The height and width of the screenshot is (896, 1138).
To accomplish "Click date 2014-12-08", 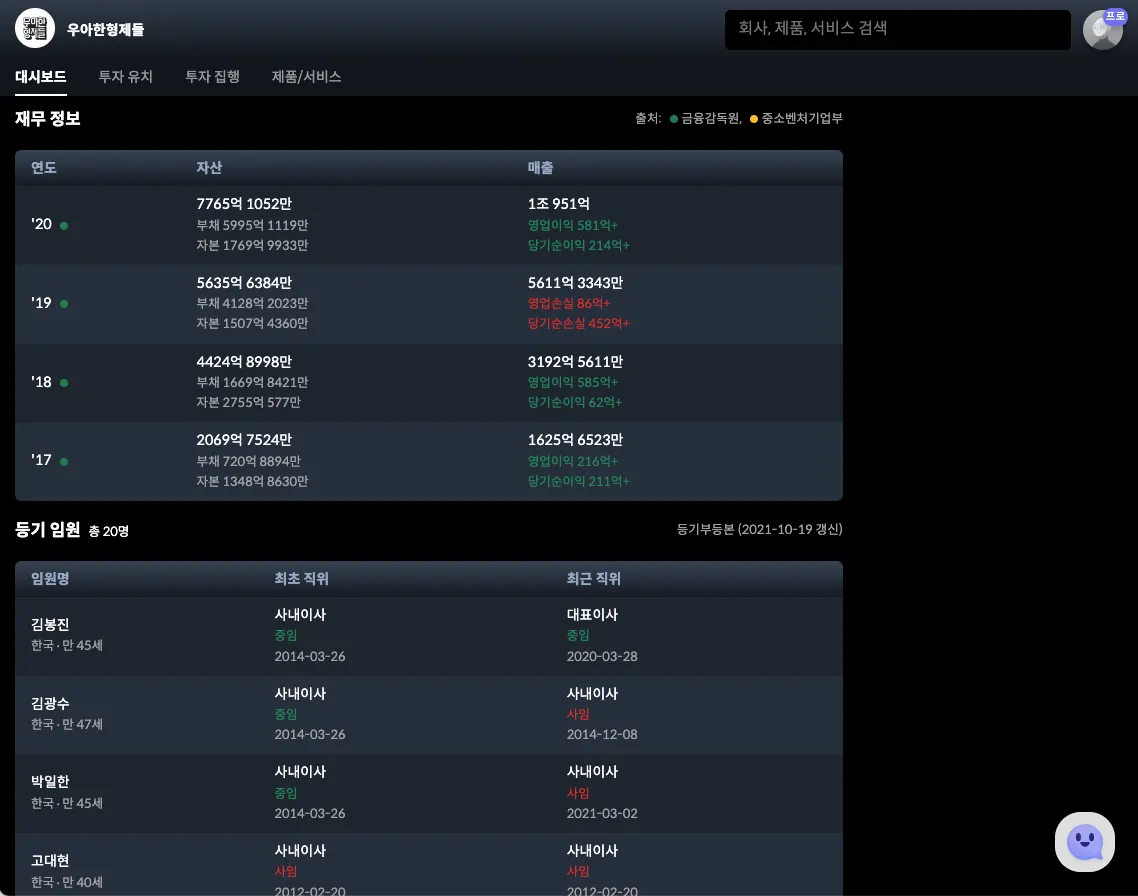I will [x=602, y=734].
